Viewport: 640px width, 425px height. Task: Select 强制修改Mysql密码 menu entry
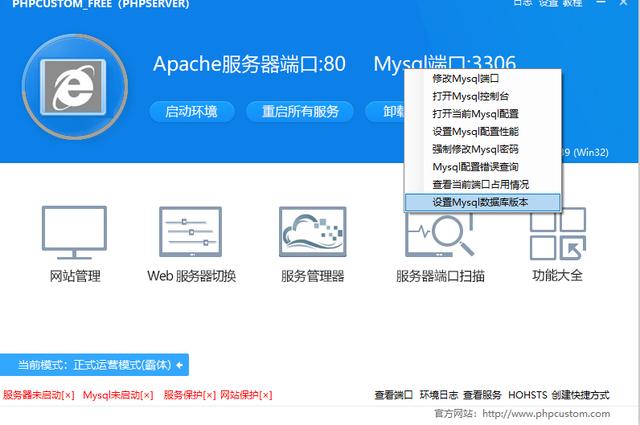click(482, 149)
